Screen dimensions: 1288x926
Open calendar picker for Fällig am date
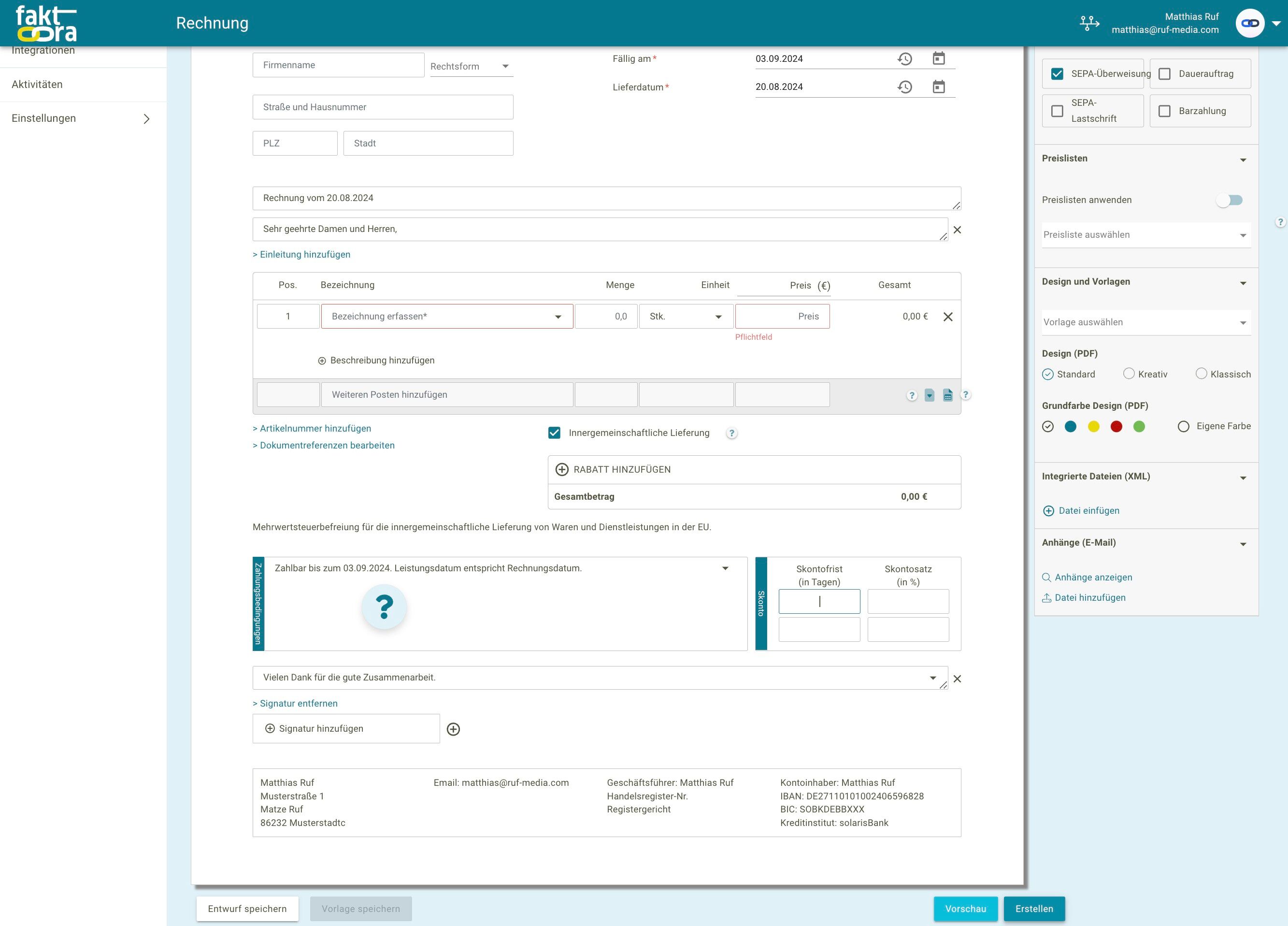[939, 58]
